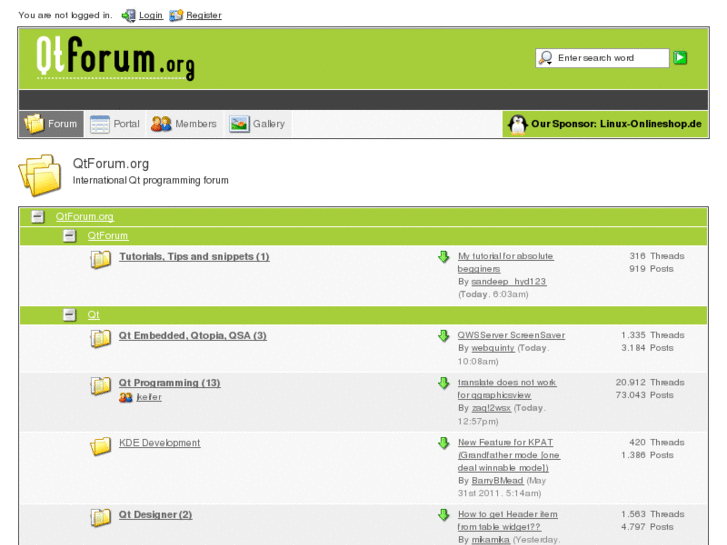Open the Members tab
Screen dimensions: 727x545
click(x=185, y=124)
